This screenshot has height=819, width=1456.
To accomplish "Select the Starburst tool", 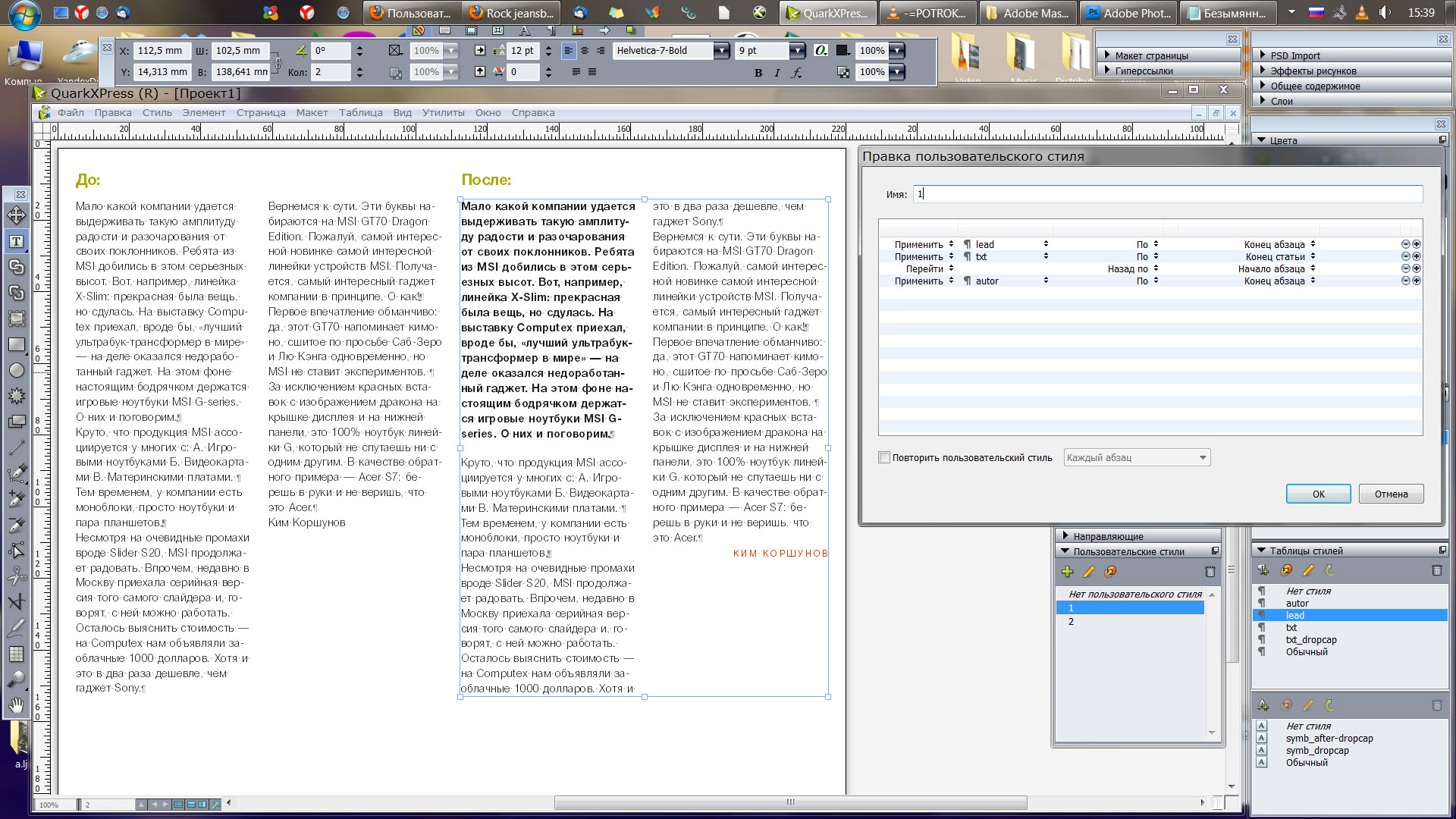I will point(16,396).
